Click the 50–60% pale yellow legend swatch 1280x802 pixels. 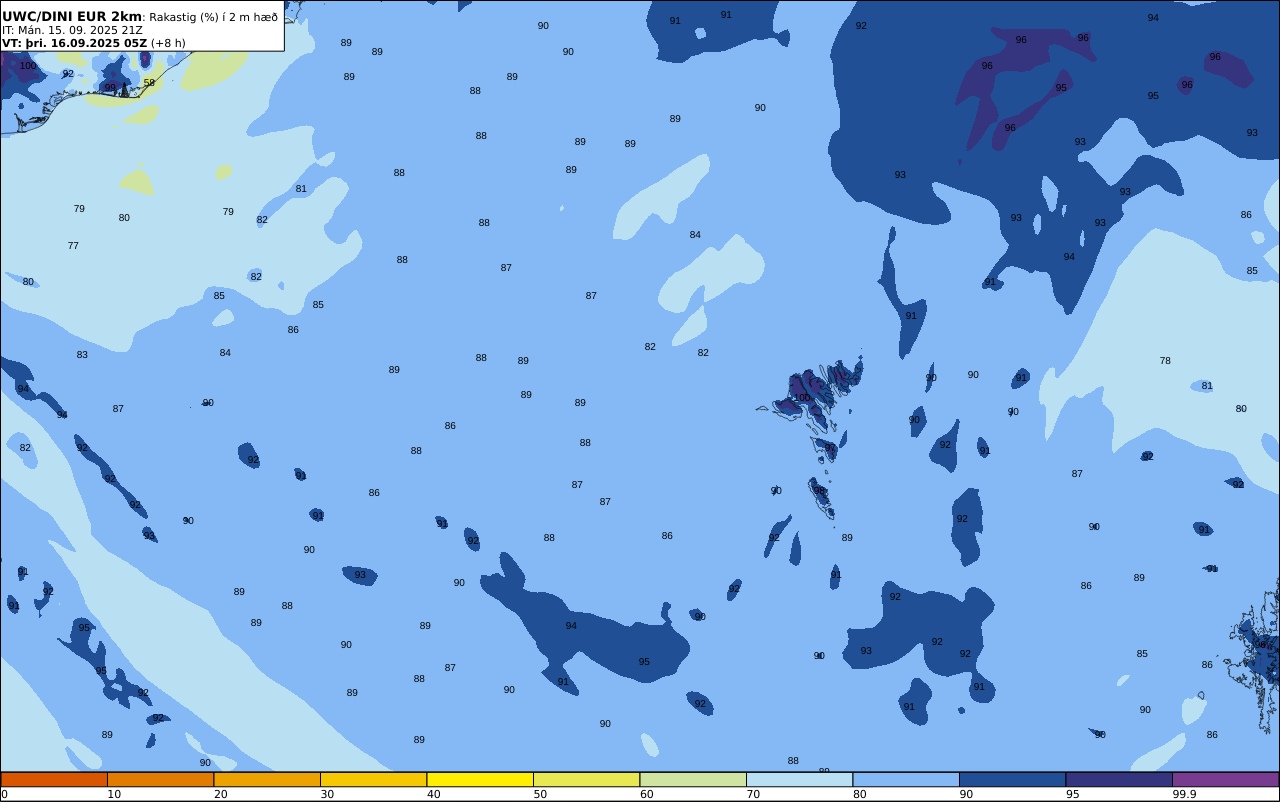[x=586, y=779]
